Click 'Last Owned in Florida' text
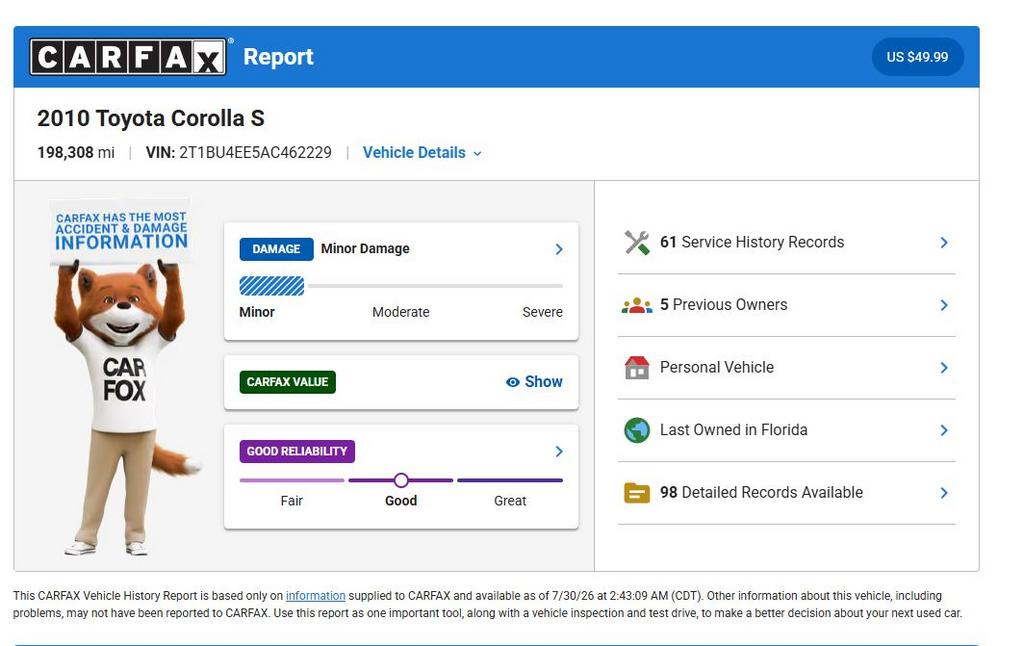1024x646 pixels. coord(733,430)
